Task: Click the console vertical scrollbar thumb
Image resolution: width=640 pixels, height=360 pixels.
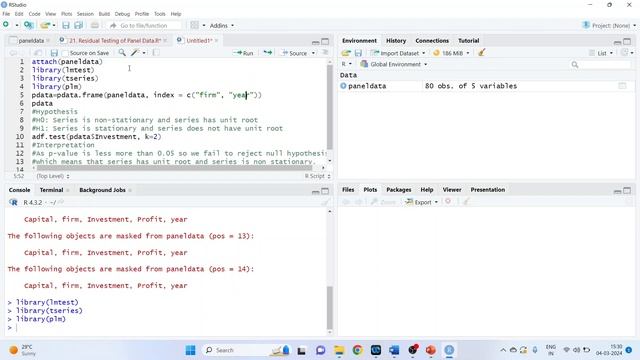Action: tap(329, 308)
